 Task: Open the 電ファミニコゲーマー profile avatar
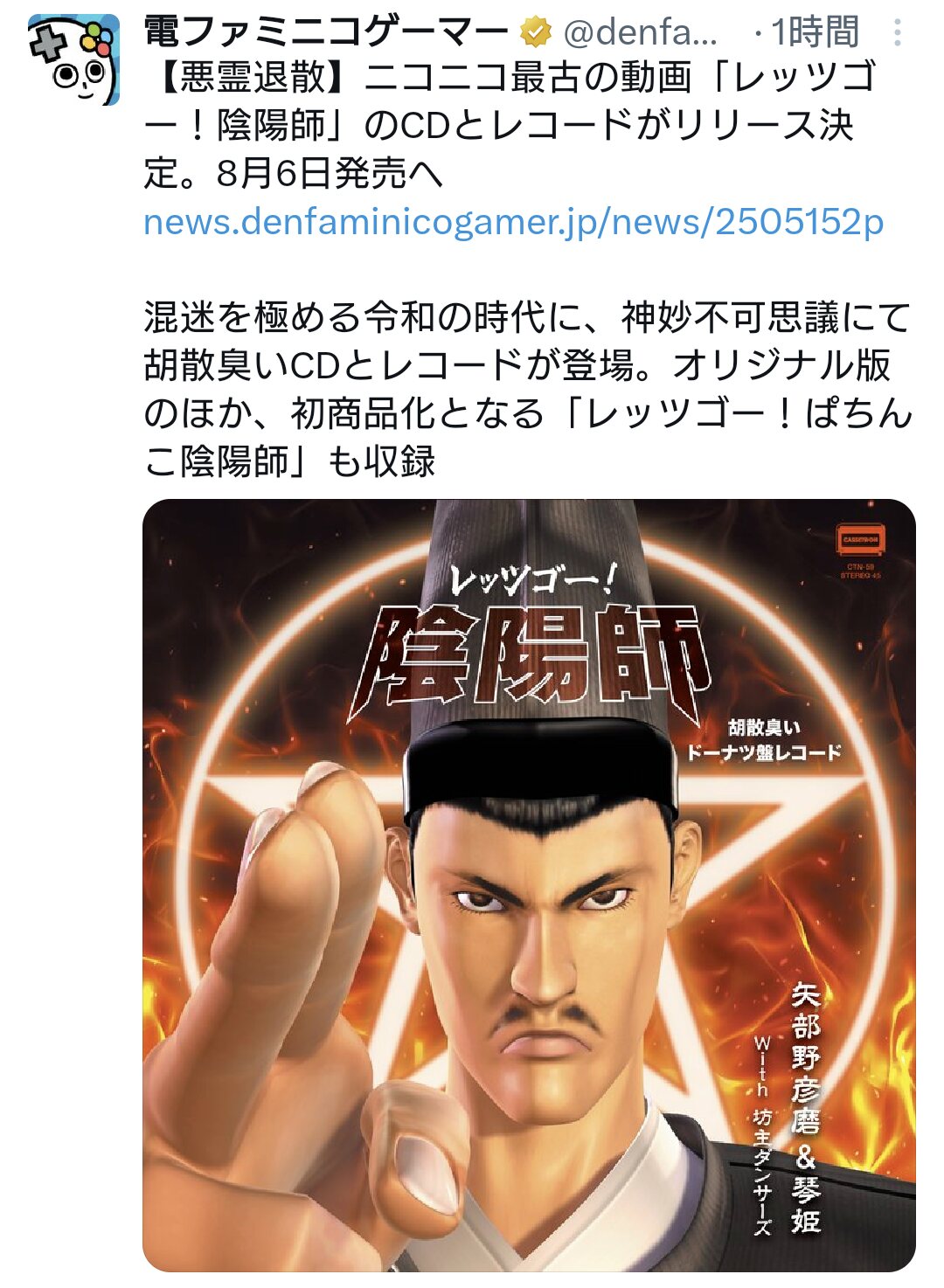coord(73,60)
